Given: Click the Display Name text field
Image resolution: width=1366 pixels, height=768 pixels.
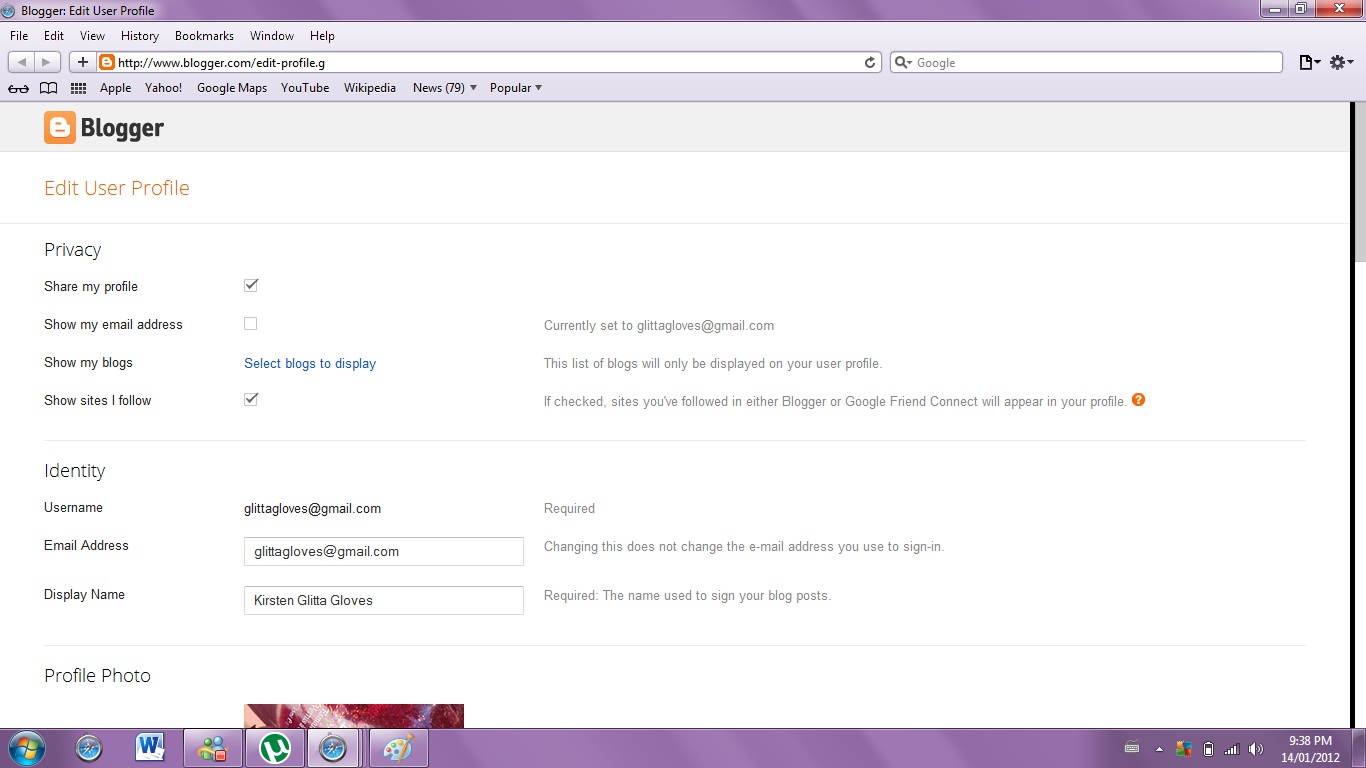Looking at the screenshot, I should point(384,600).
